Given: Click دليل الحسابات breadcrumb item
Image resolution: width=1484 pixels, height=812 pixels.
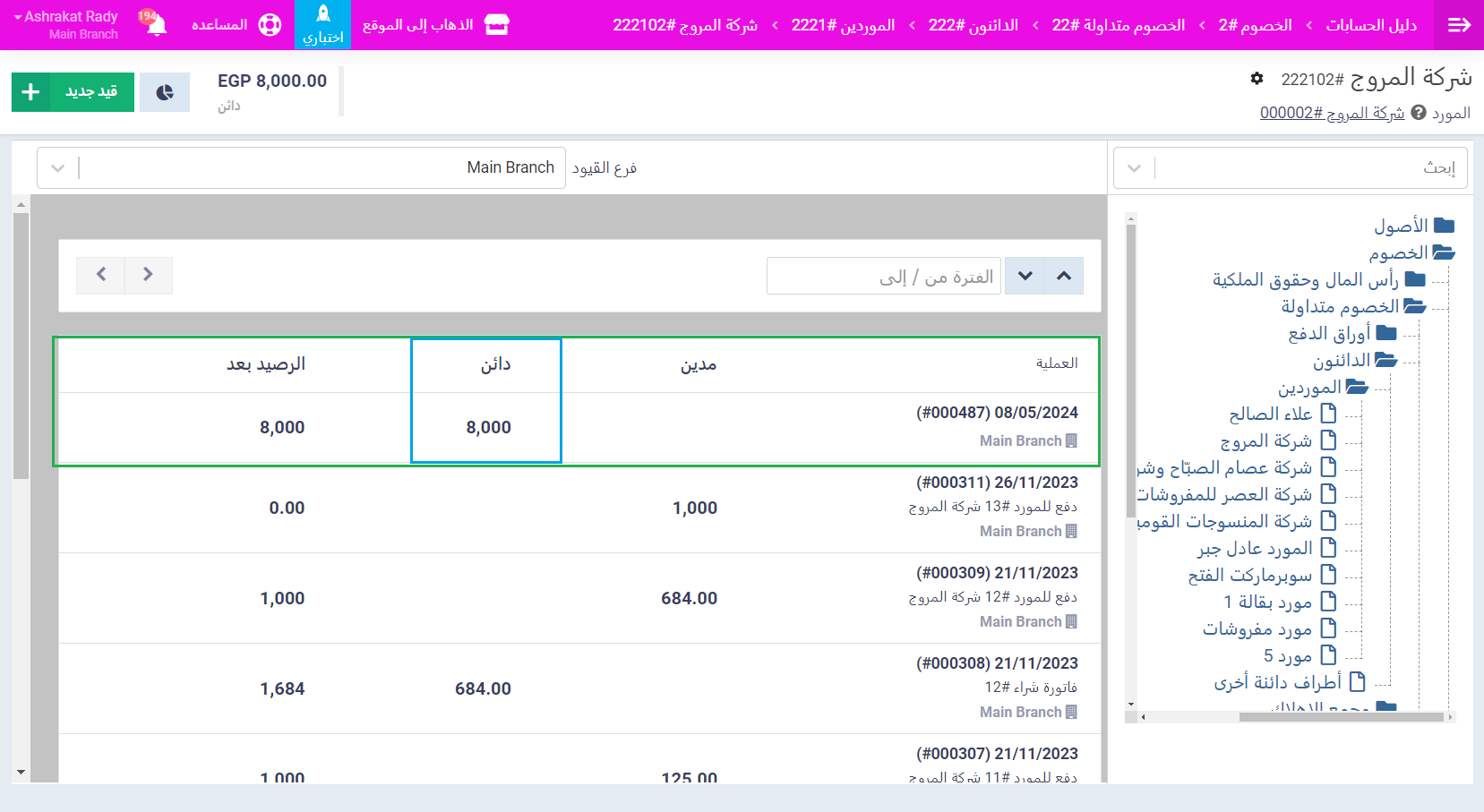Looking at the screenshot, I should [x=1371, y=25].
